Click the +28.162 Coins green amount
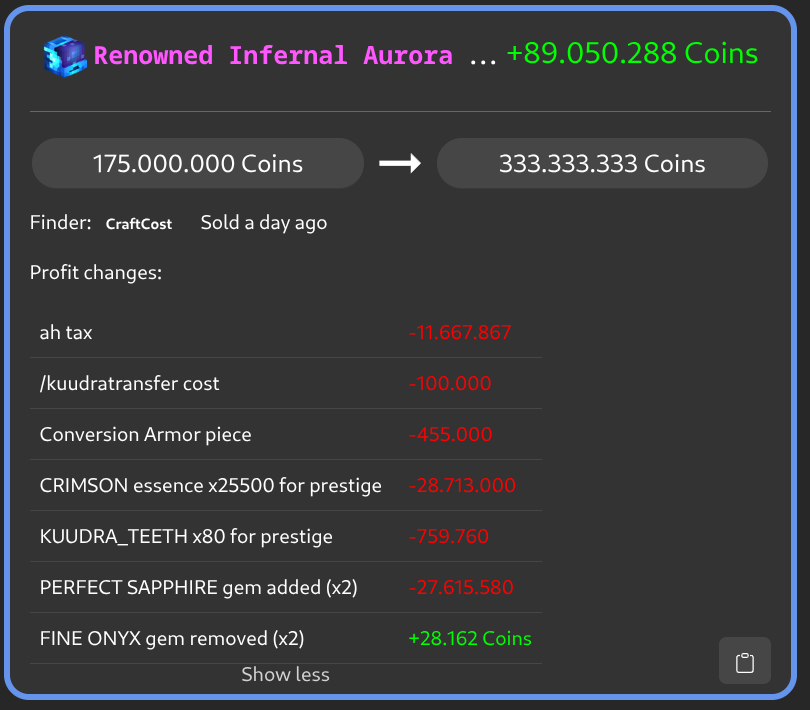810x710 pixels. tap(470, 638)
